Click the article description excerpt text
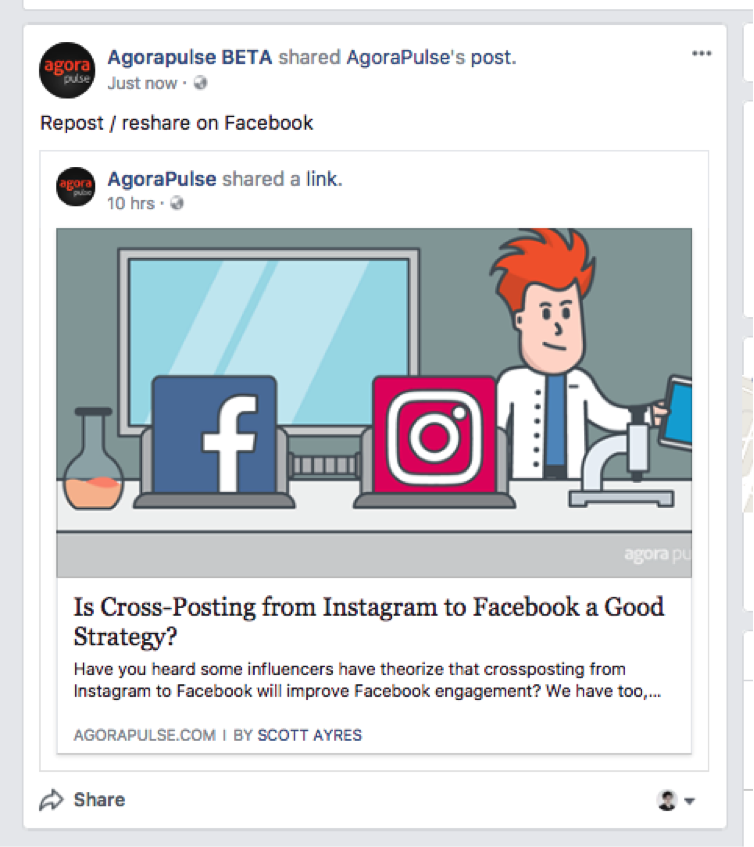Viewport: 754px width, 847px height. click(367, 680)
